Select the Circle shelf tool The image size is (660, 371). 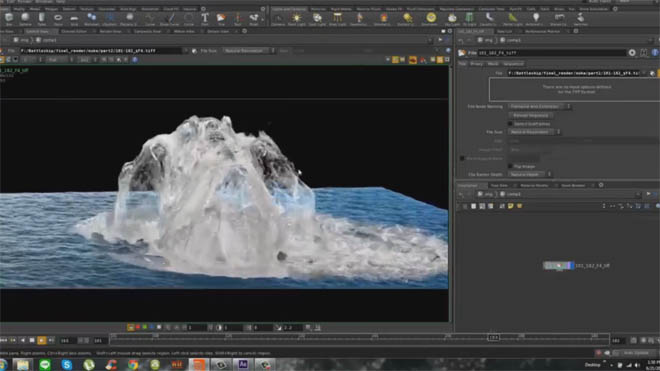[x=189, y=19]
